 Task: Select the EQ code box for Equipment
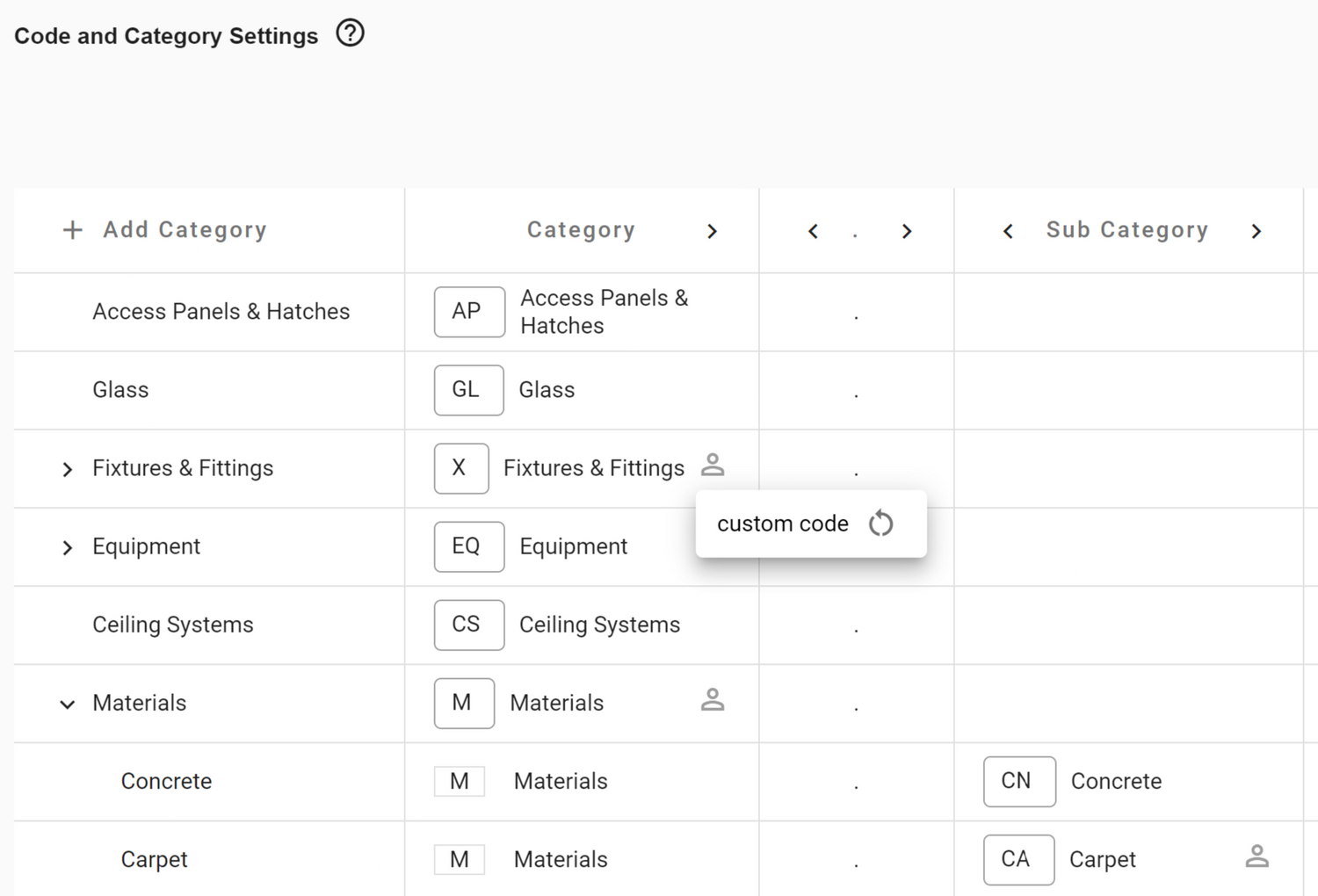[468, 546]
